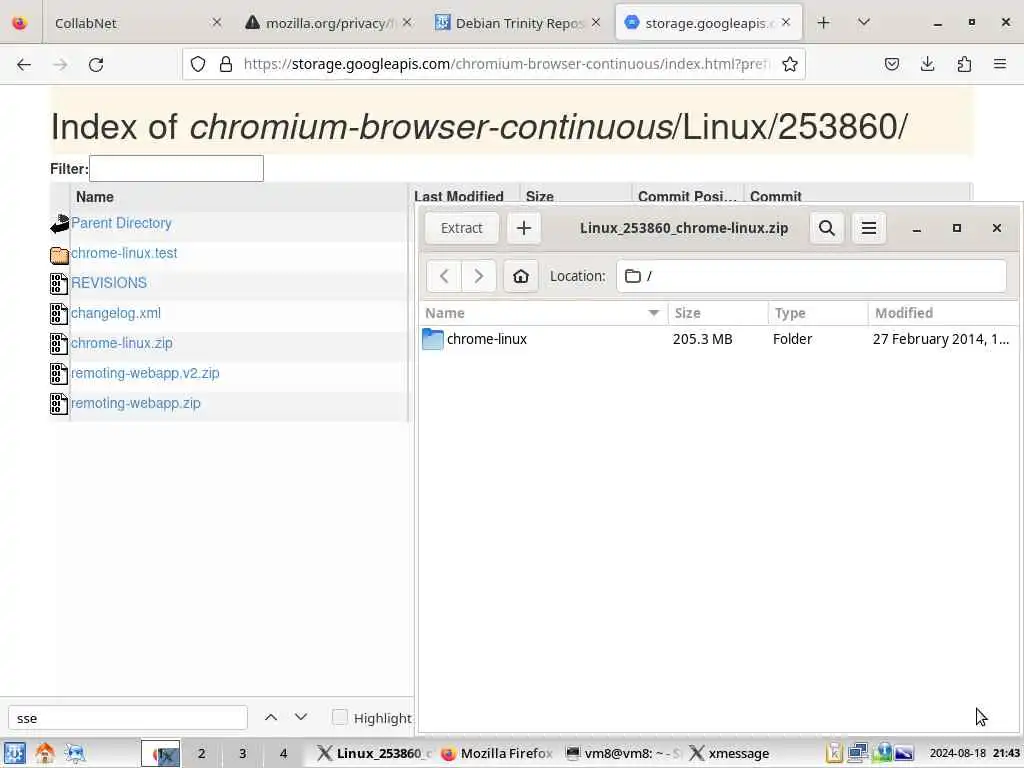
Task: Open the changelog.xml link
Action: (x=116, y=313)
